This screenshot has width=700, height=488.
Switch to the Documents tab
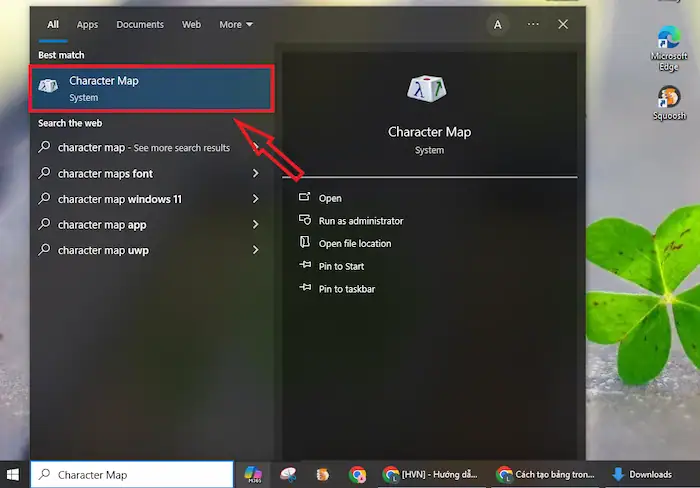pos(140,24)
